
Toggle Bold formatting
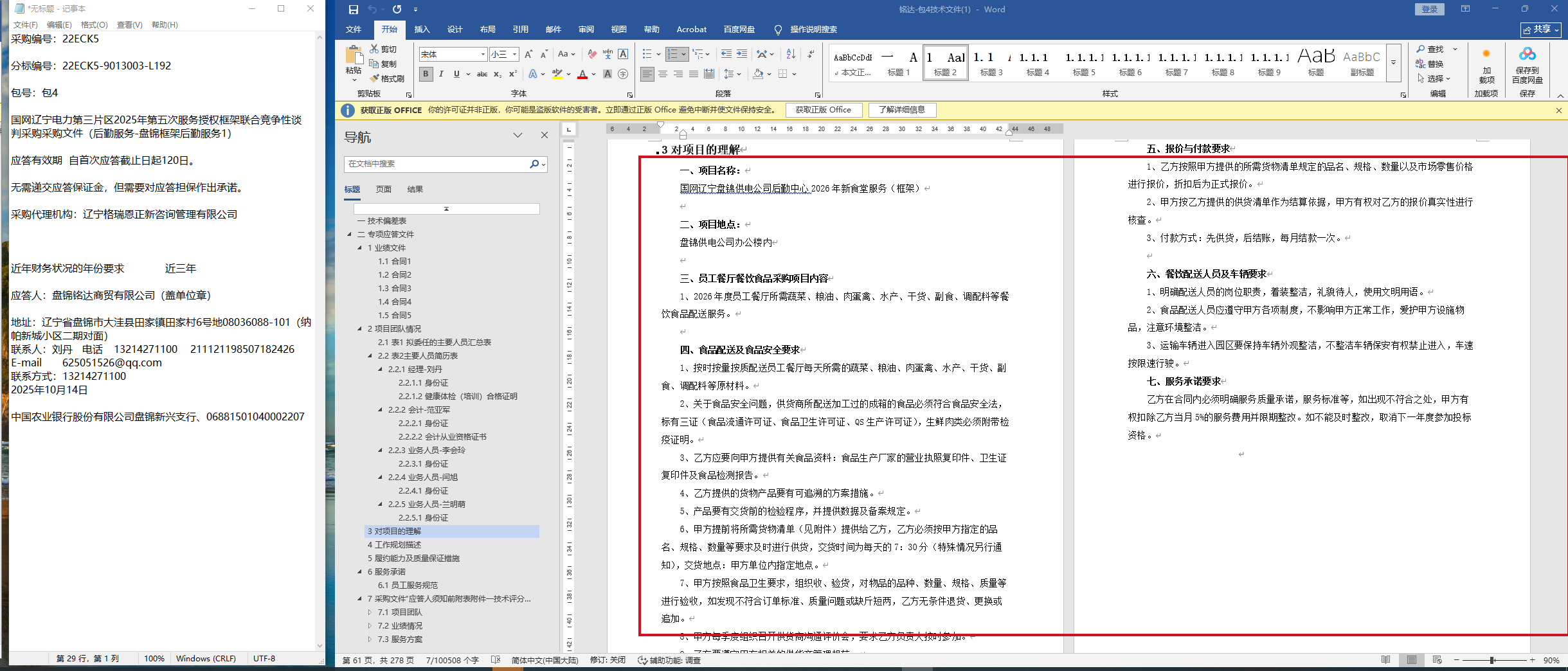(x=426, y=75)
